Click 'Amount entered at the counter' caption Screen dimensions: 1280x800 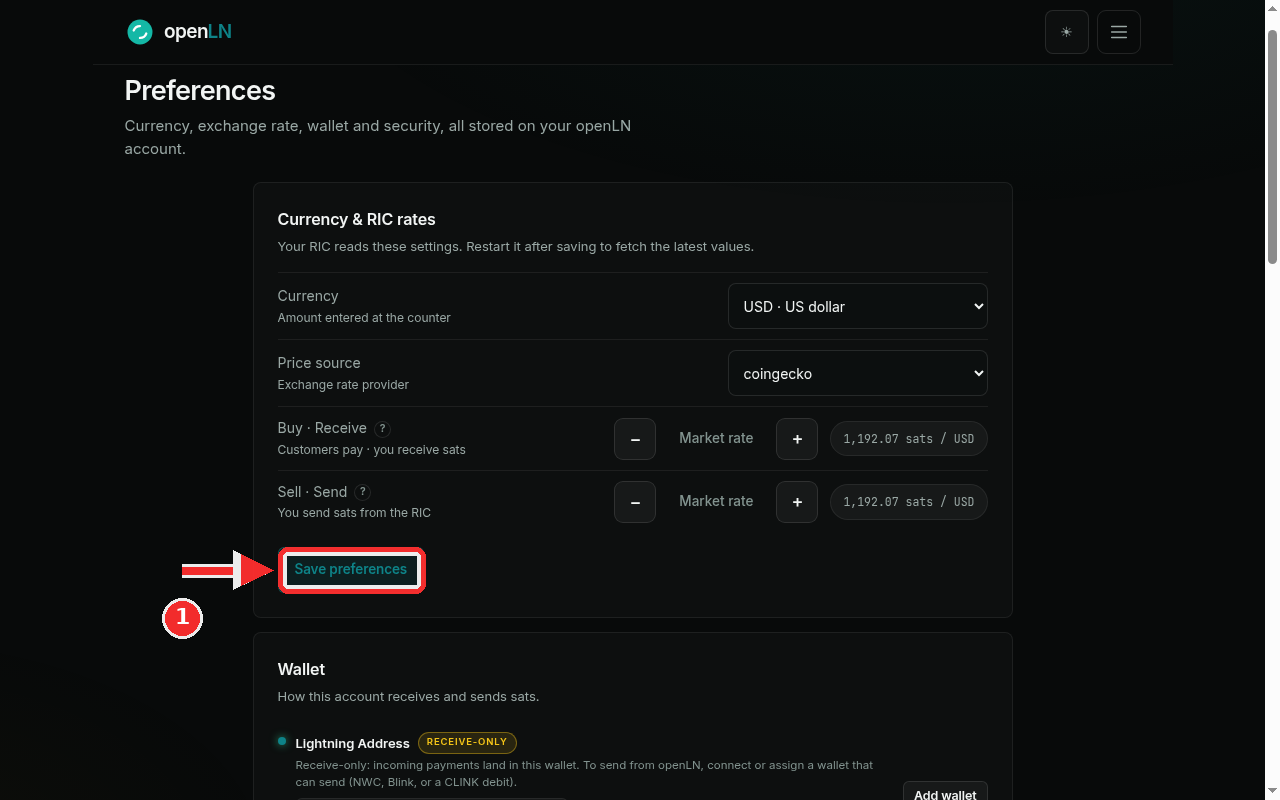pos(364,318)
